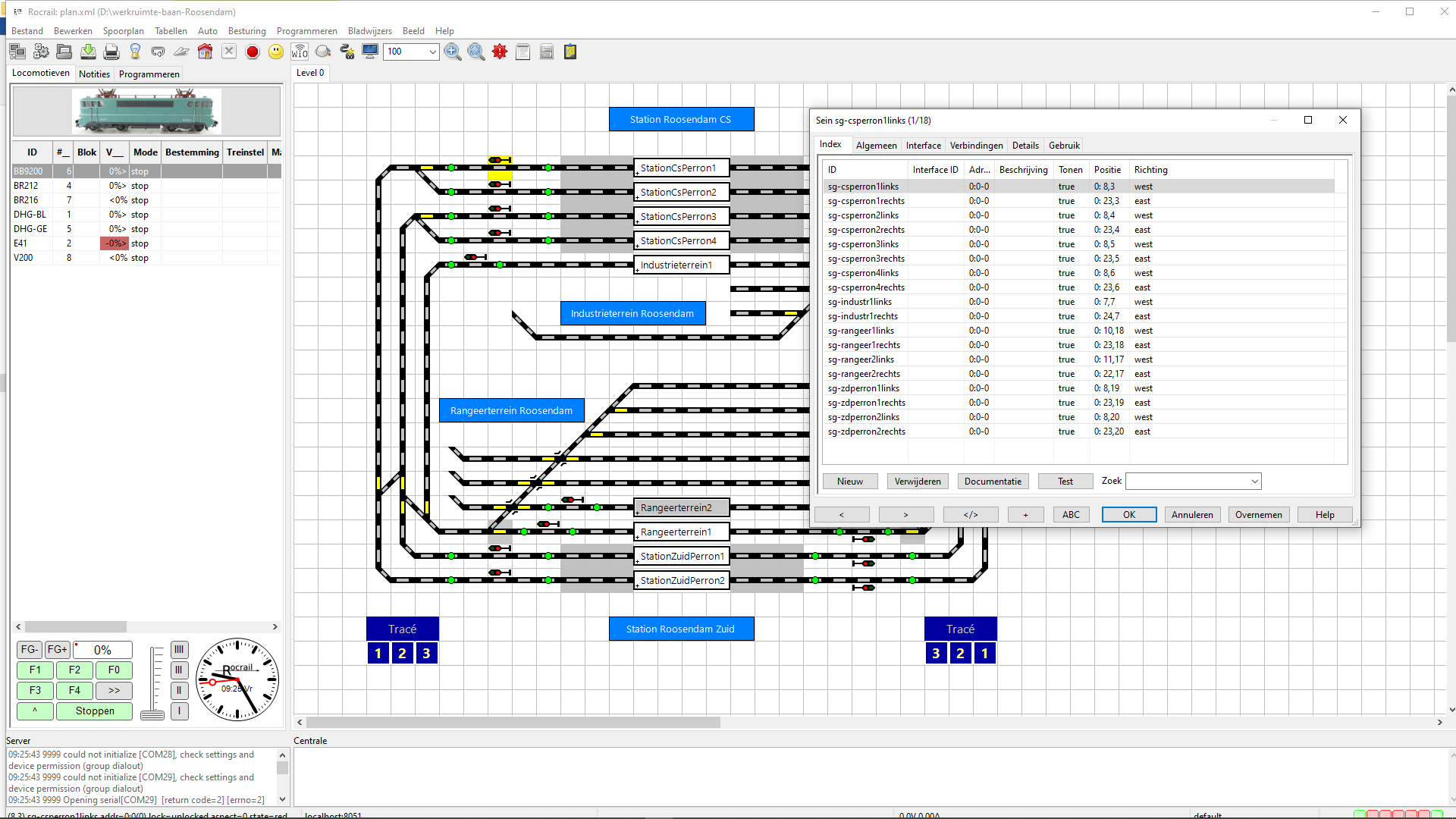
Task: Toggle the F1 locomotive function
Action: click(x=35, y=670)
